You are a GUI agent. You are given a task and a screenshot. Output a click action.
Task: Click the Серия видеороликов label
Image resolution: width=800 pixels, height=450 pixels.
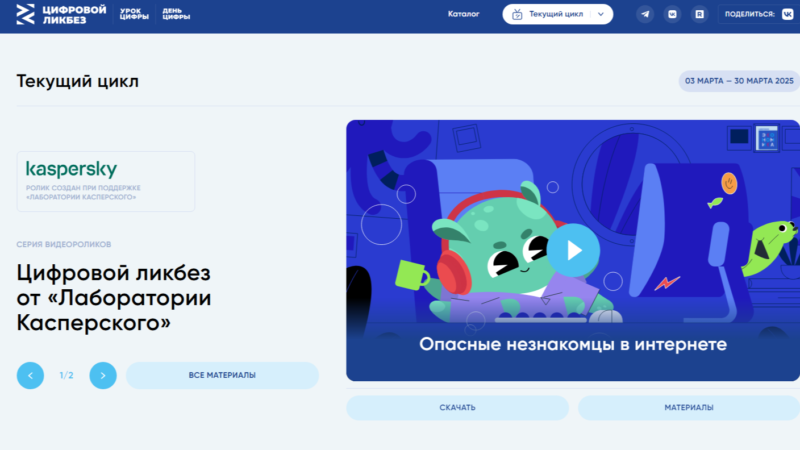[x=64, y=244]
